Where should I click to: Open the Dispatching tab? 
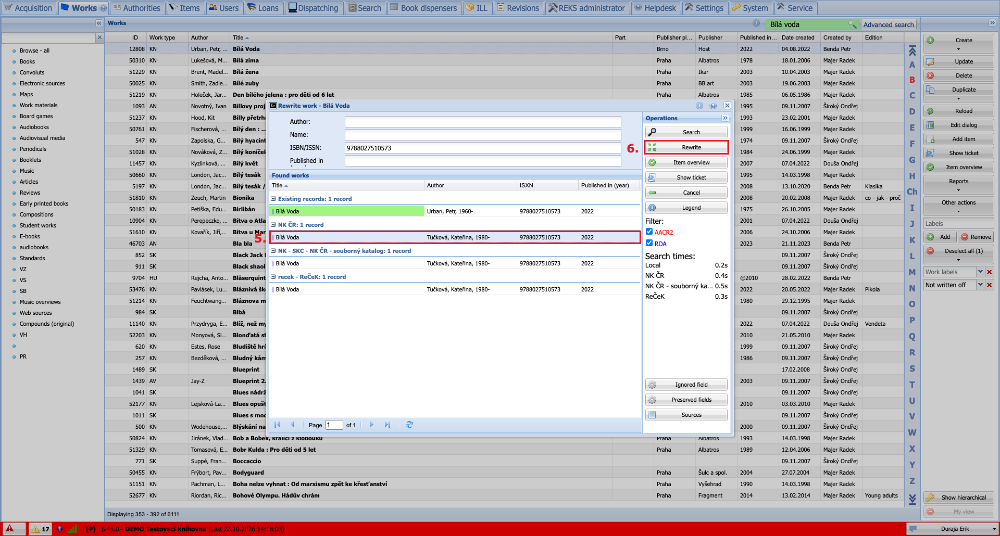pos(314,8)
